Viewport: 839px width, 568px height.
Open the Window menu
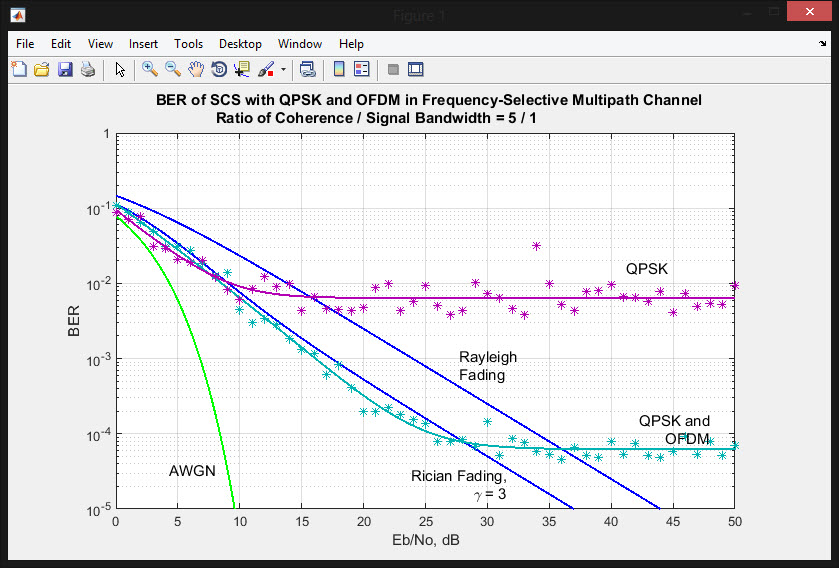pos(300,44)
